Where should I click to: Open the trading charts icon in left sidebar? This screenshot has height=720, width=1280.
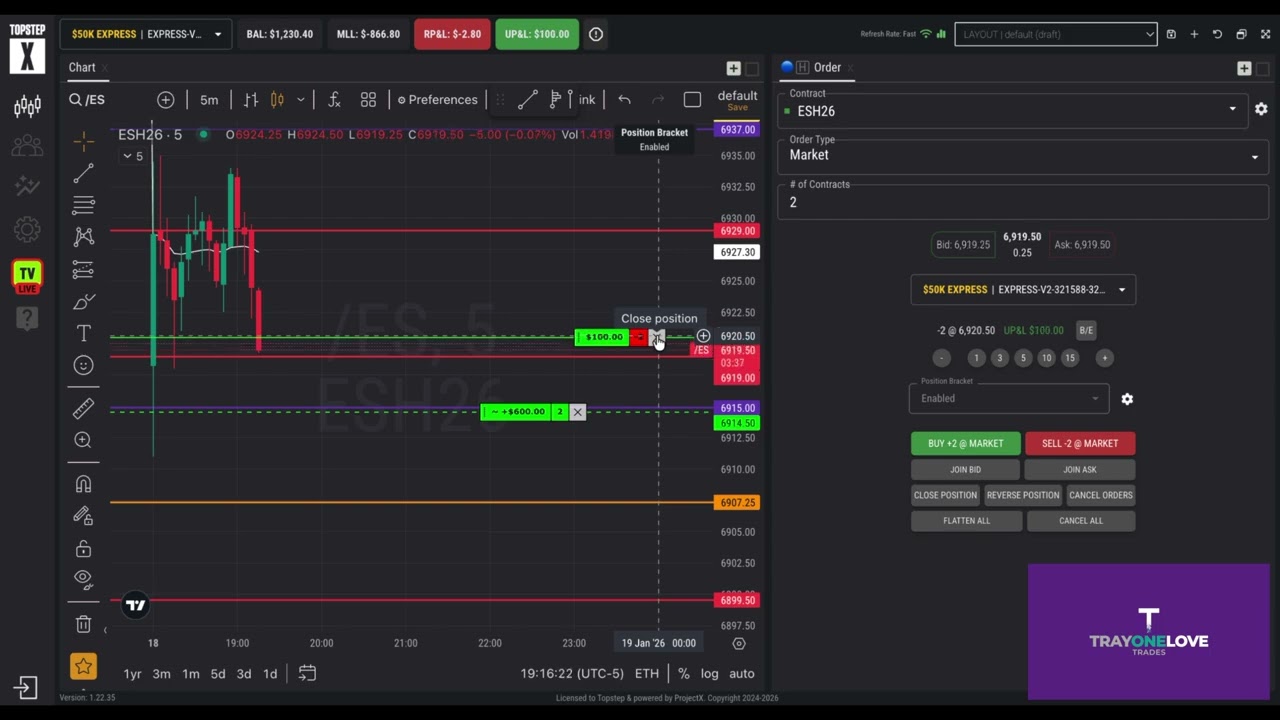click(27, 107)
